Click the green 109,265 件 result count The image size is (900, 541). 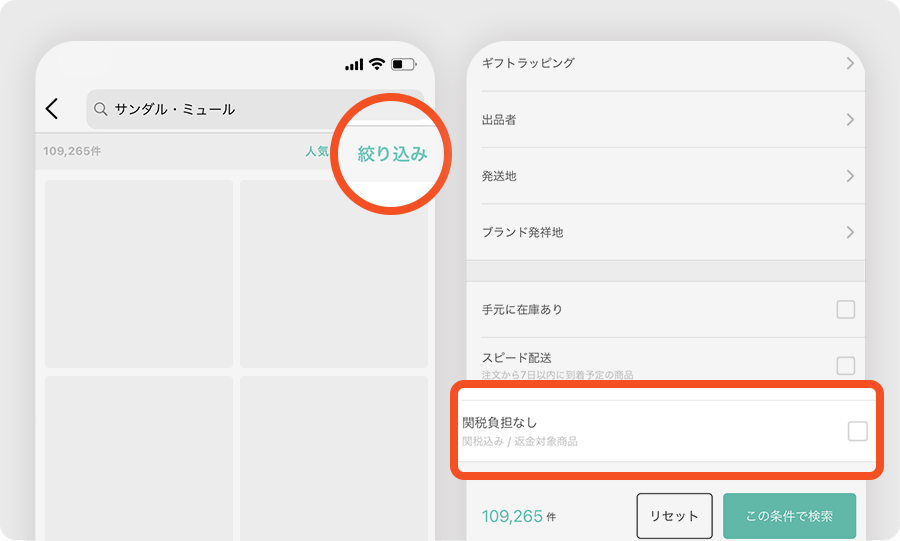[x=519, y=516]
